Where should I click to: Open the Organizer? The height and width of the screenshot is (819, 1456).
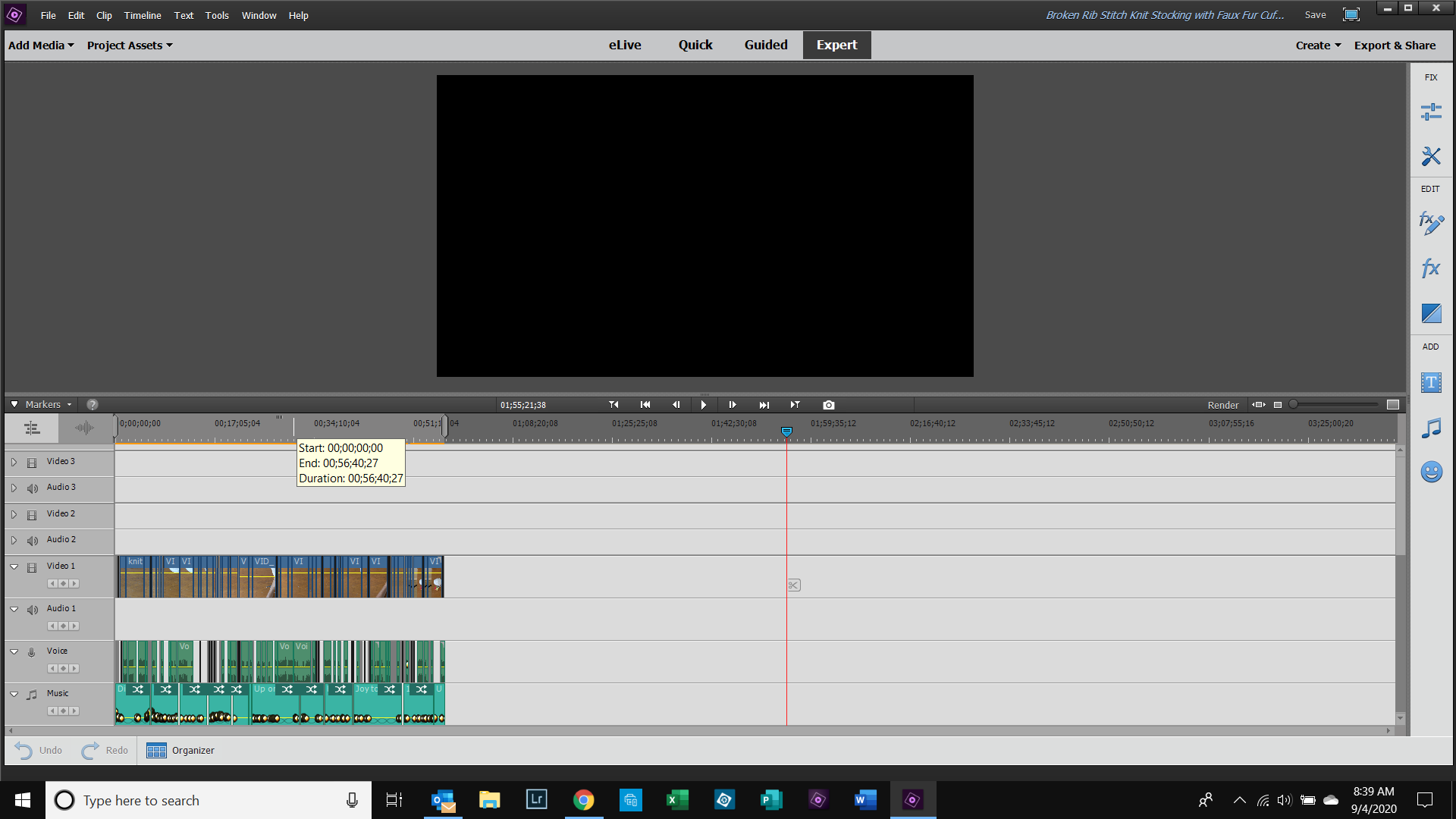(180, 750)
